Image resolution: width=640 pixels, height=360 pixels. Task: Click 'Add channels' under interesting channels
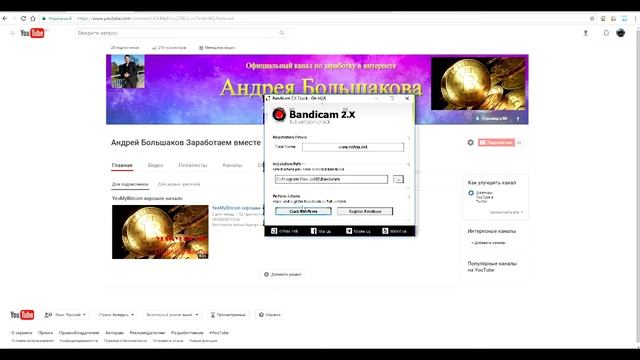click(488, 243)
